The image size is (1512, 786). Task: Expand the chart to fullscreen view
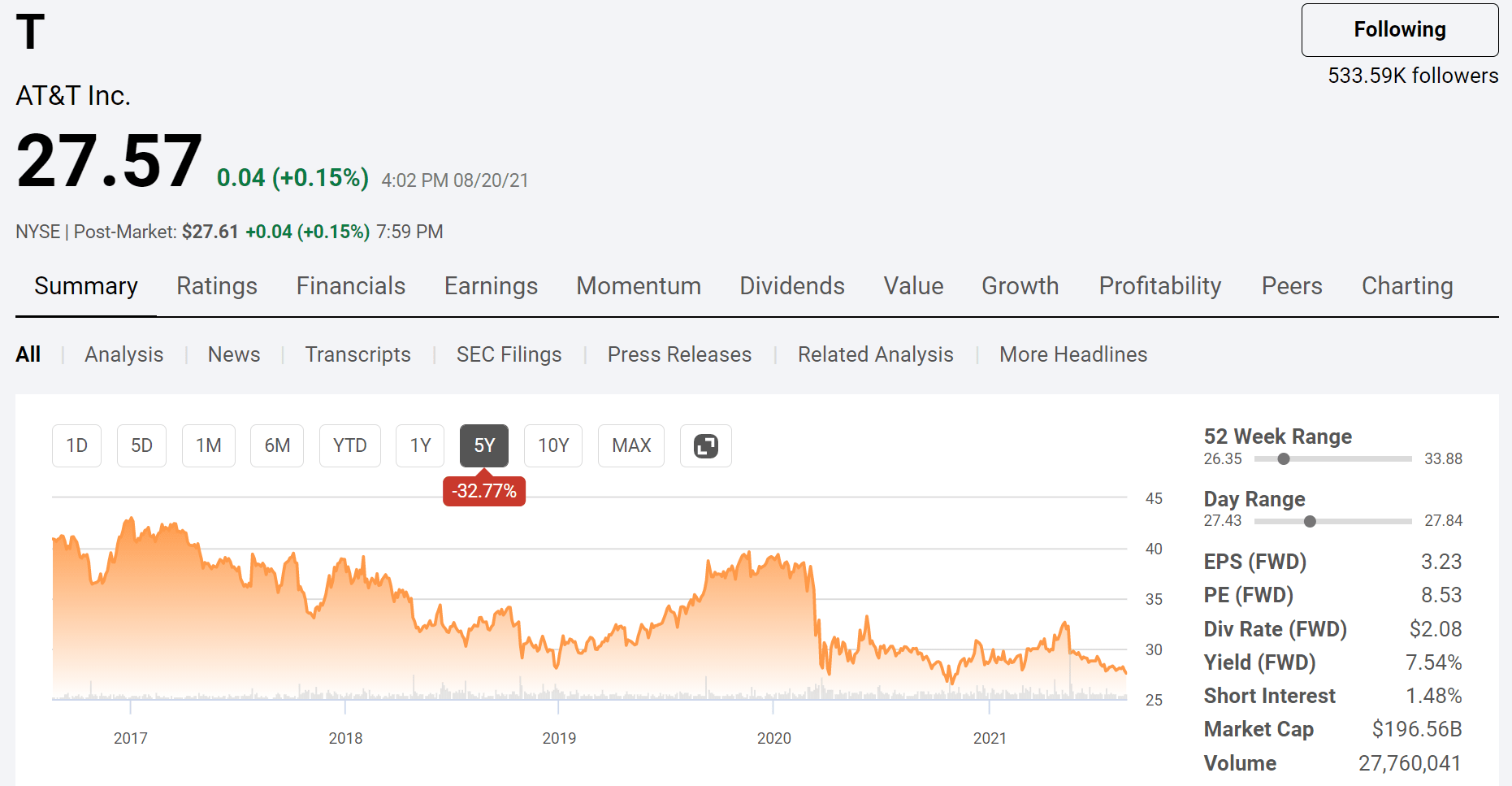point(705,445)
